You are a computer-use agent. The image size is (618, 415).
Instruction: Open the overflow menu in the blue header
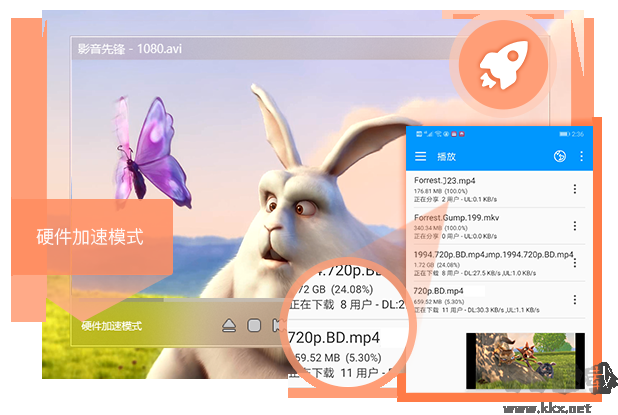[x=581, y=156]
